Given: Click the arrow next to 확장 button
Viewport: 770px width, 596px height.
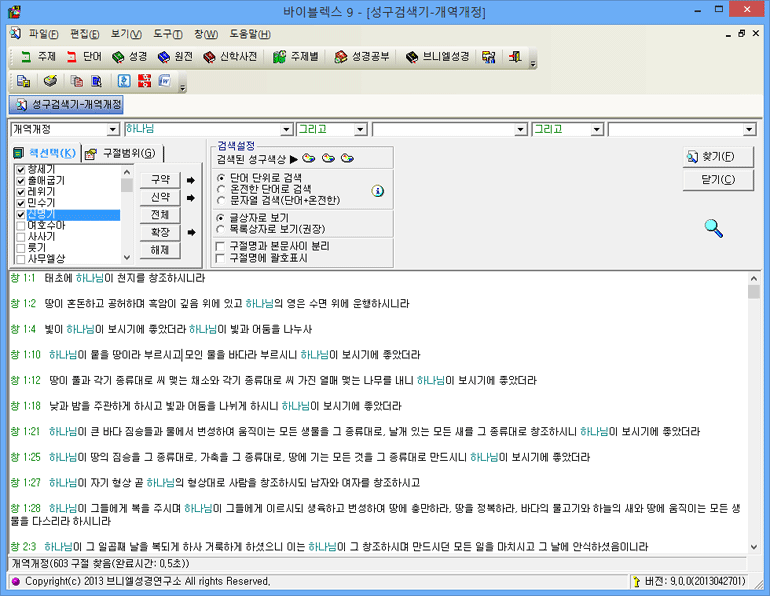Looking at the screenshot, I should click(191, 232).
